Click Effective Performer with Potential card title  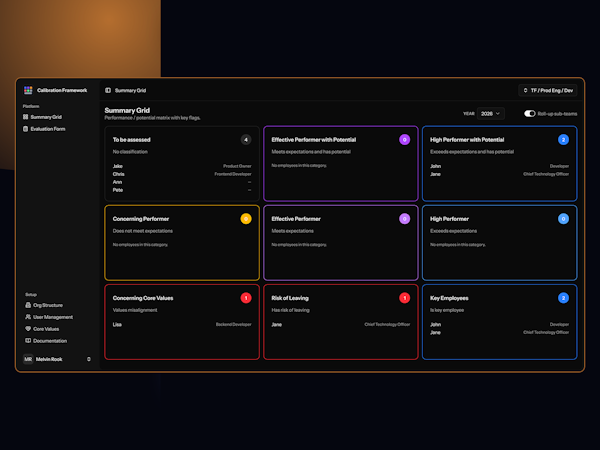click(313, 140)
